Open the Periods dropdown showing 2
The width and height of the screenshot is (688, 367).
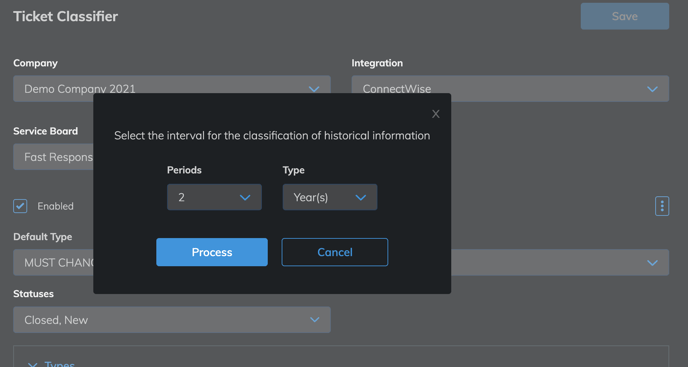coord(214,197)
